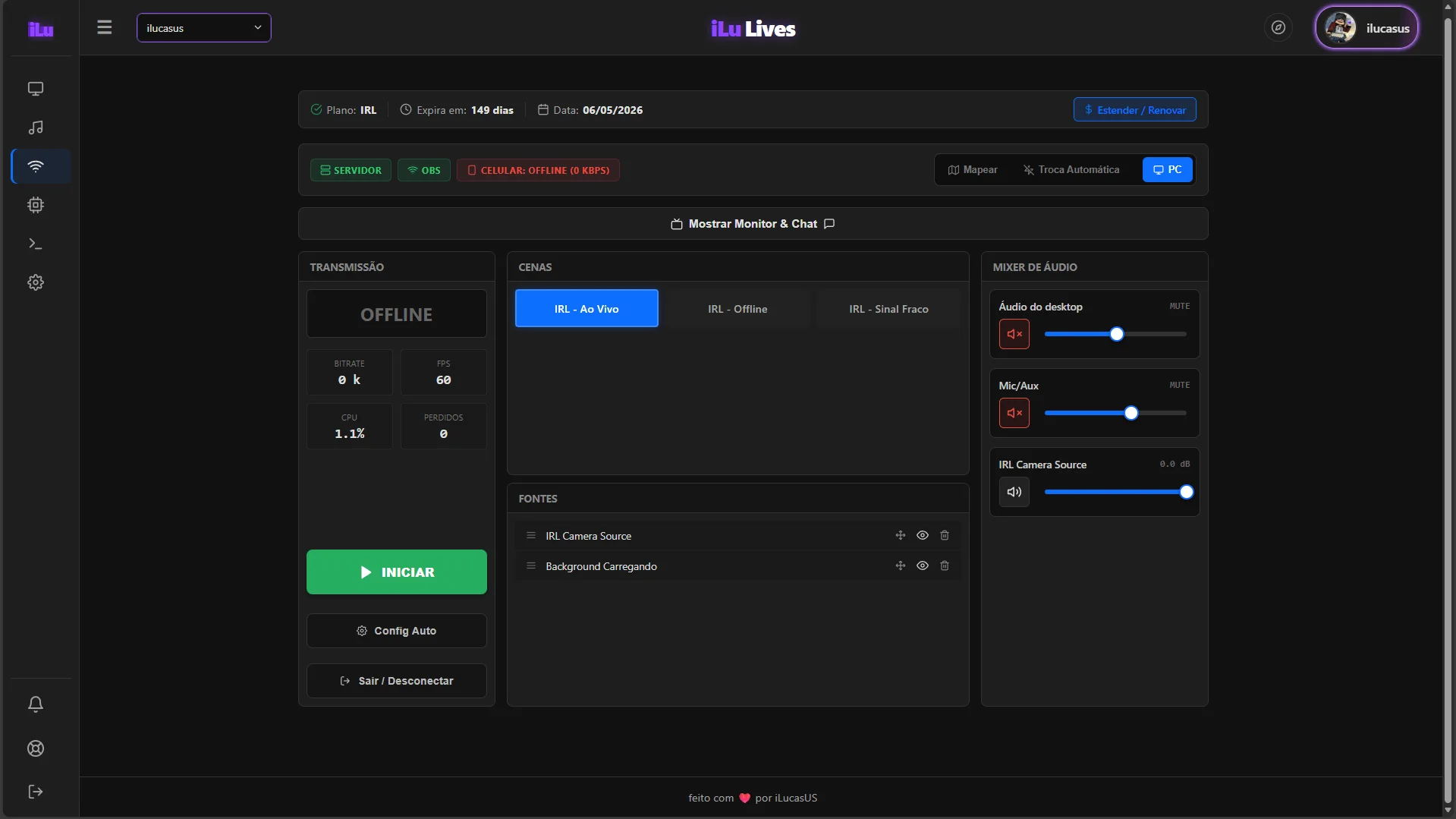Adjust Mic/Aux volume slider
Screen dimensions: 1456x819
point(1115,413)
